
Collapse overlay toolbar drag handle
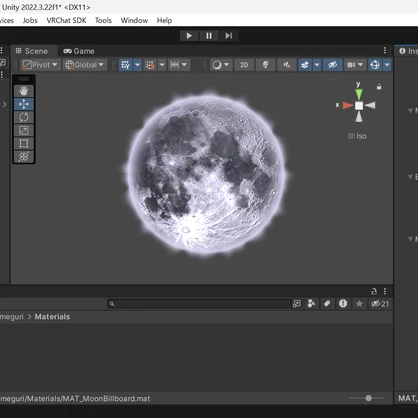tap(24, 79)
